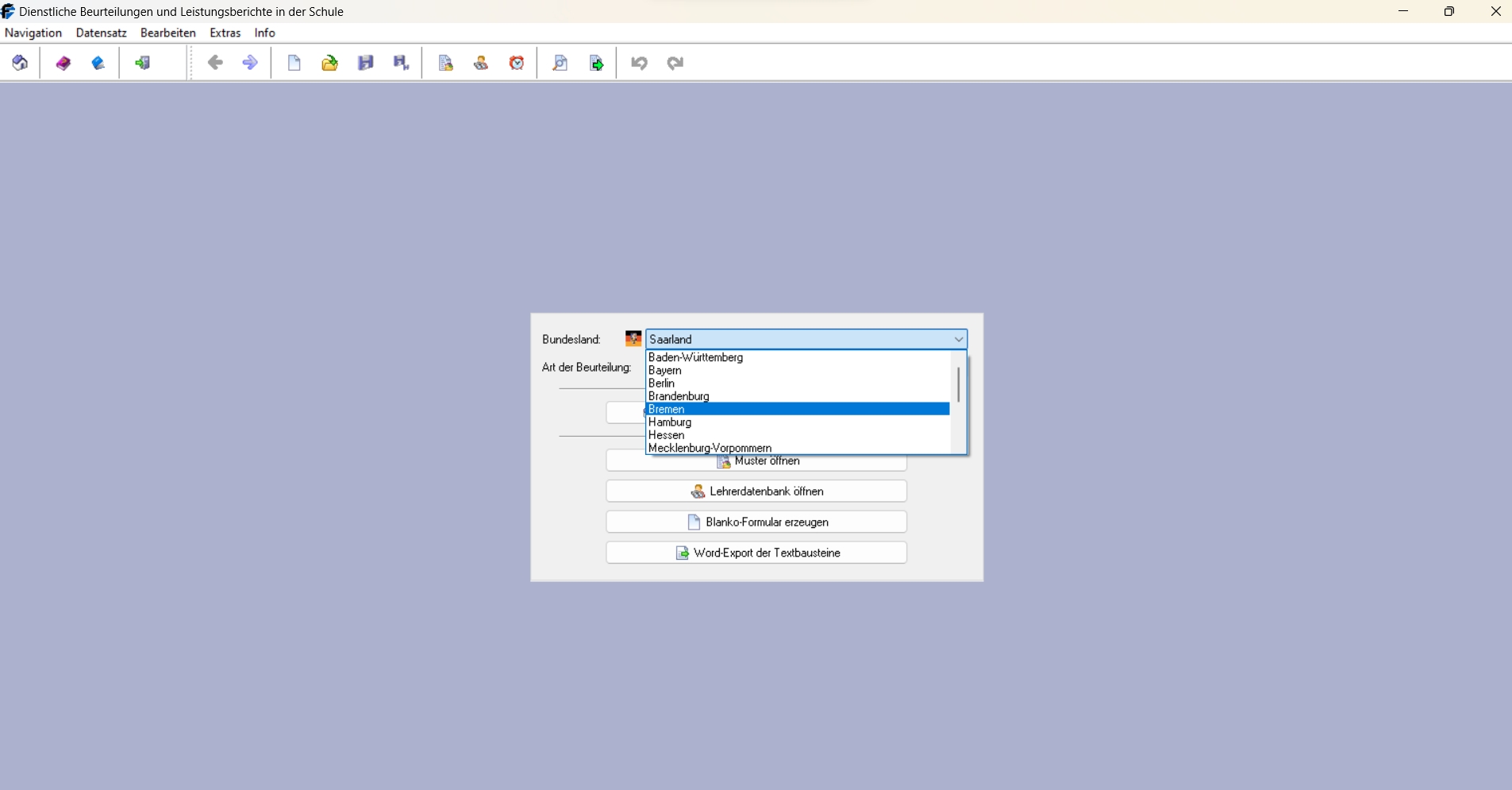Create a new document via the blank page toolbar icon
The height and width of the screenshot is (790, 1512).
pos(294,63)
